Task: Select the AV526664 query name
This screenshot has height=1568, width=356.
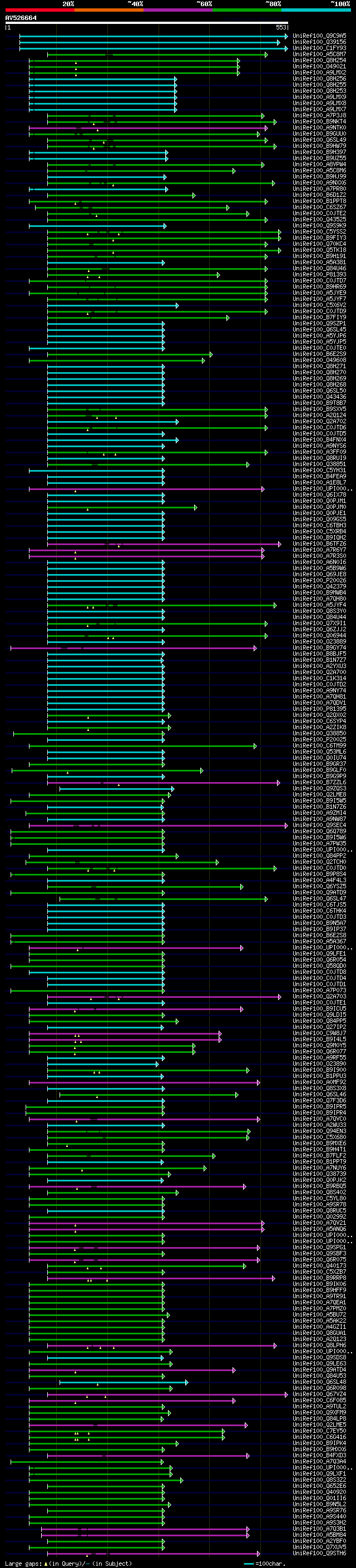Action: tap(21, 18)
